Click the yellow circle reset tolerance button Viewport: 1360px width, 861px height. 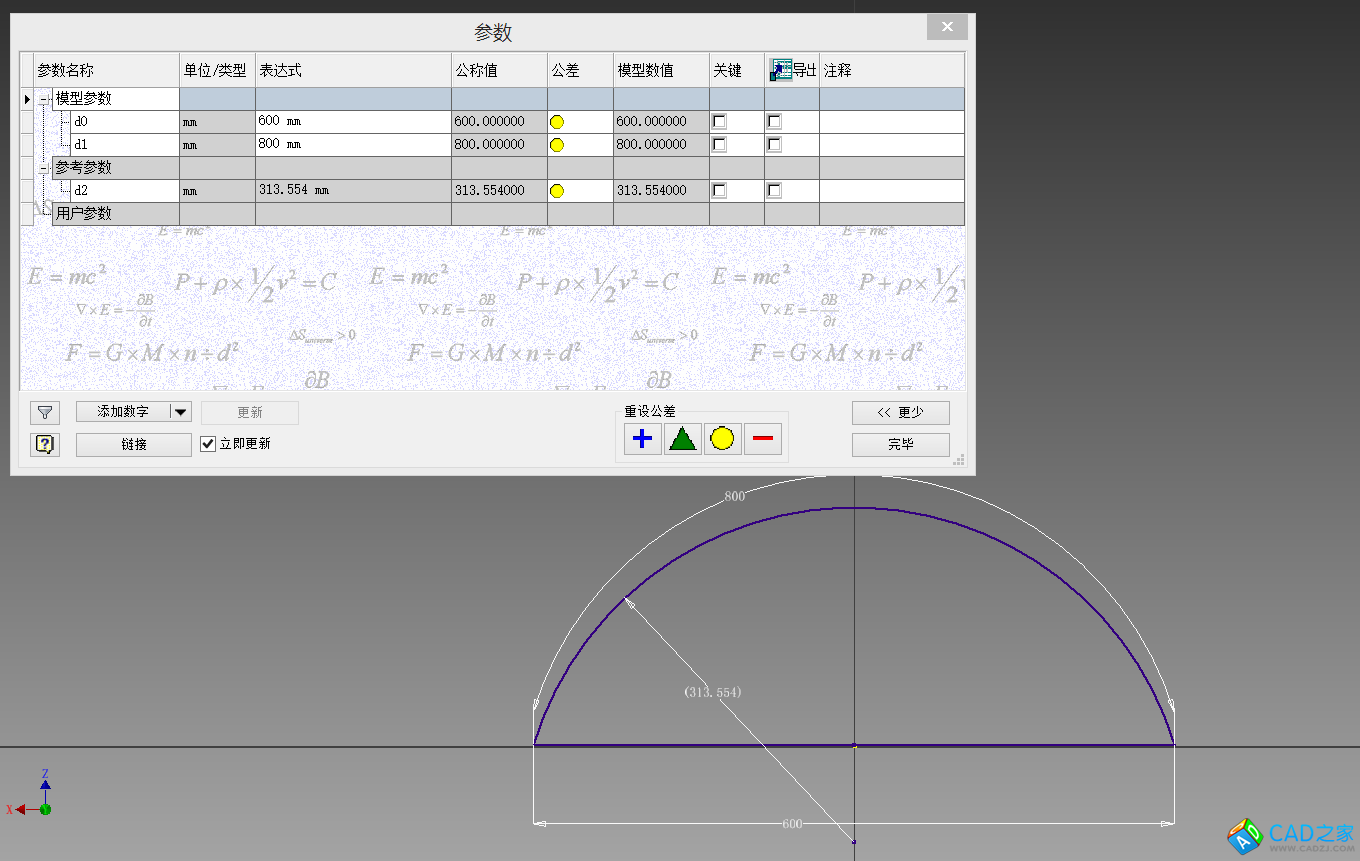pyautogui.click(x=722, y=438)
